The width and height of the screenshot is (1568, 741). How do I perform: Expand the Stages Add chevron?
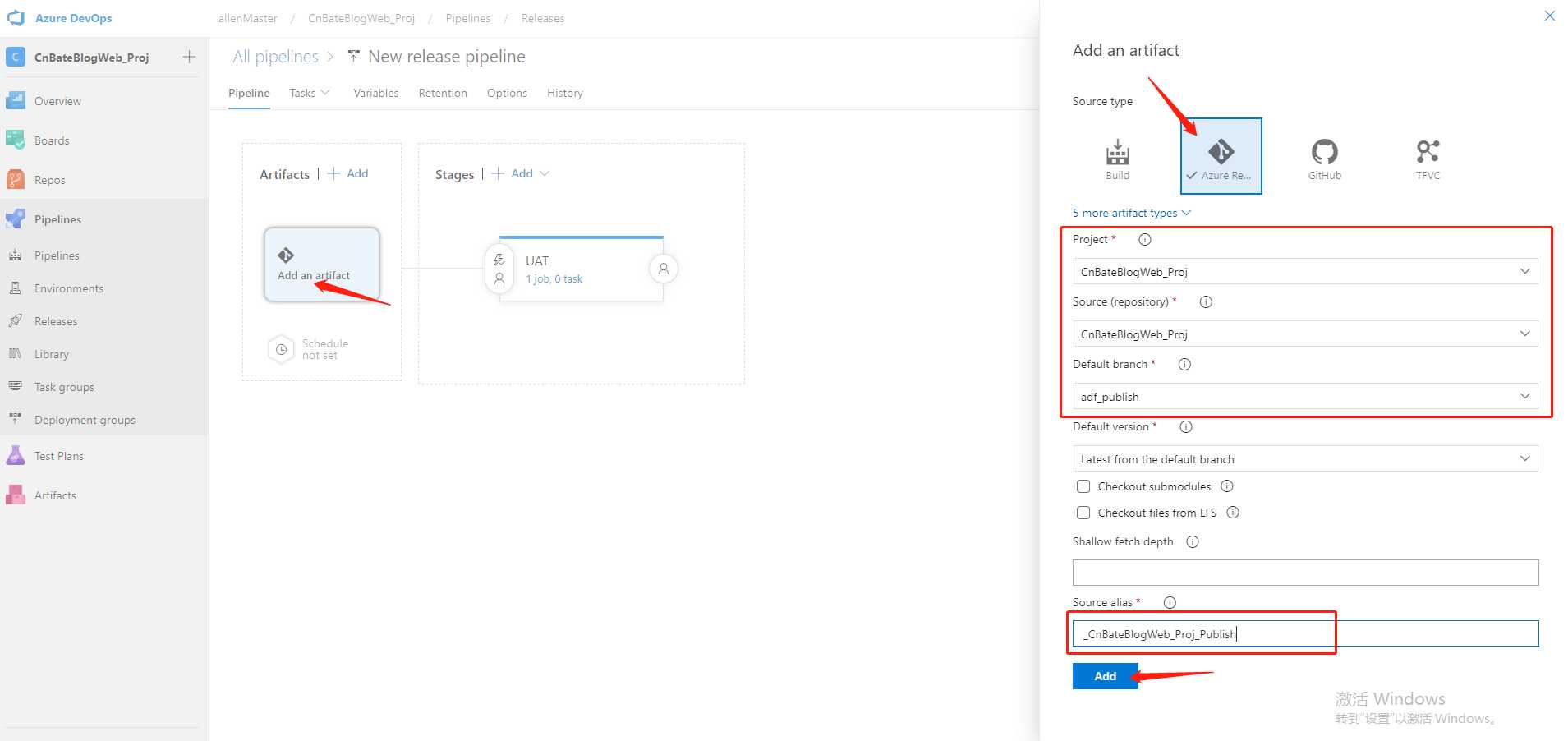point(545,173)
